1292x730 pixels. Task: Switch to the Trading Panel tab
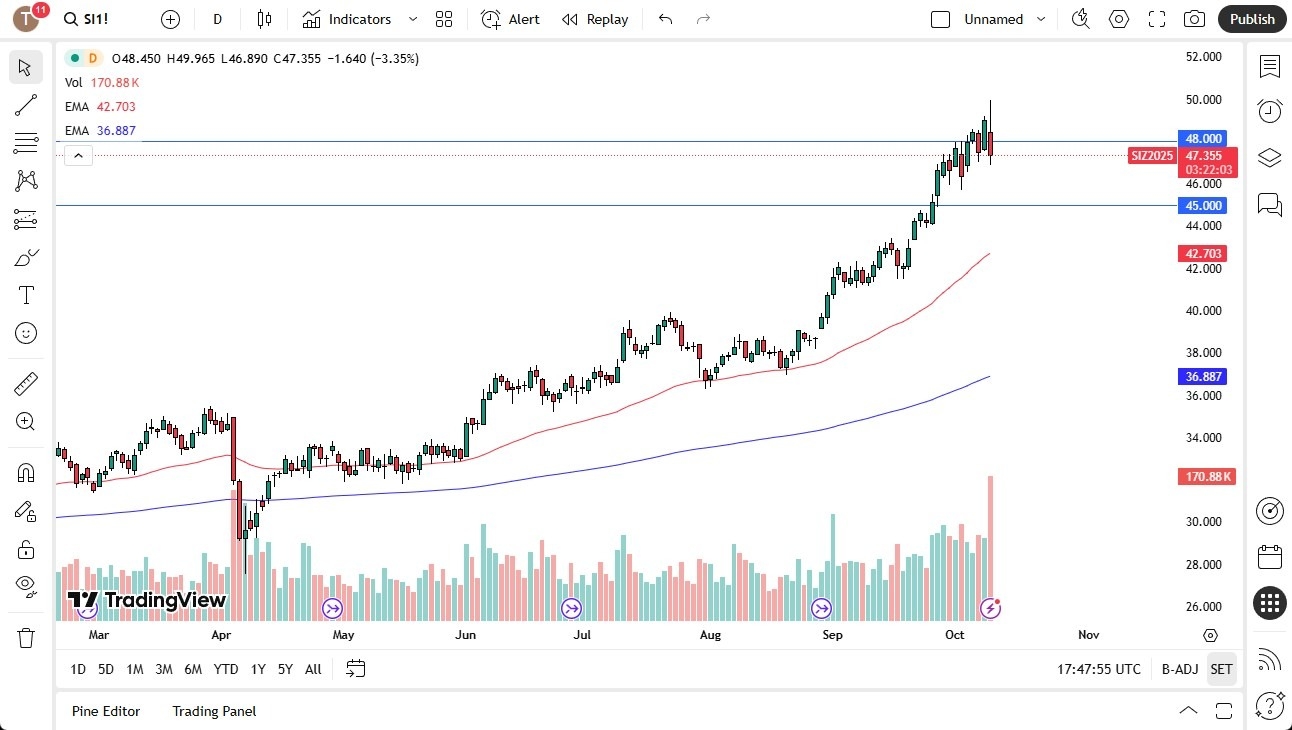coord(213,711)
